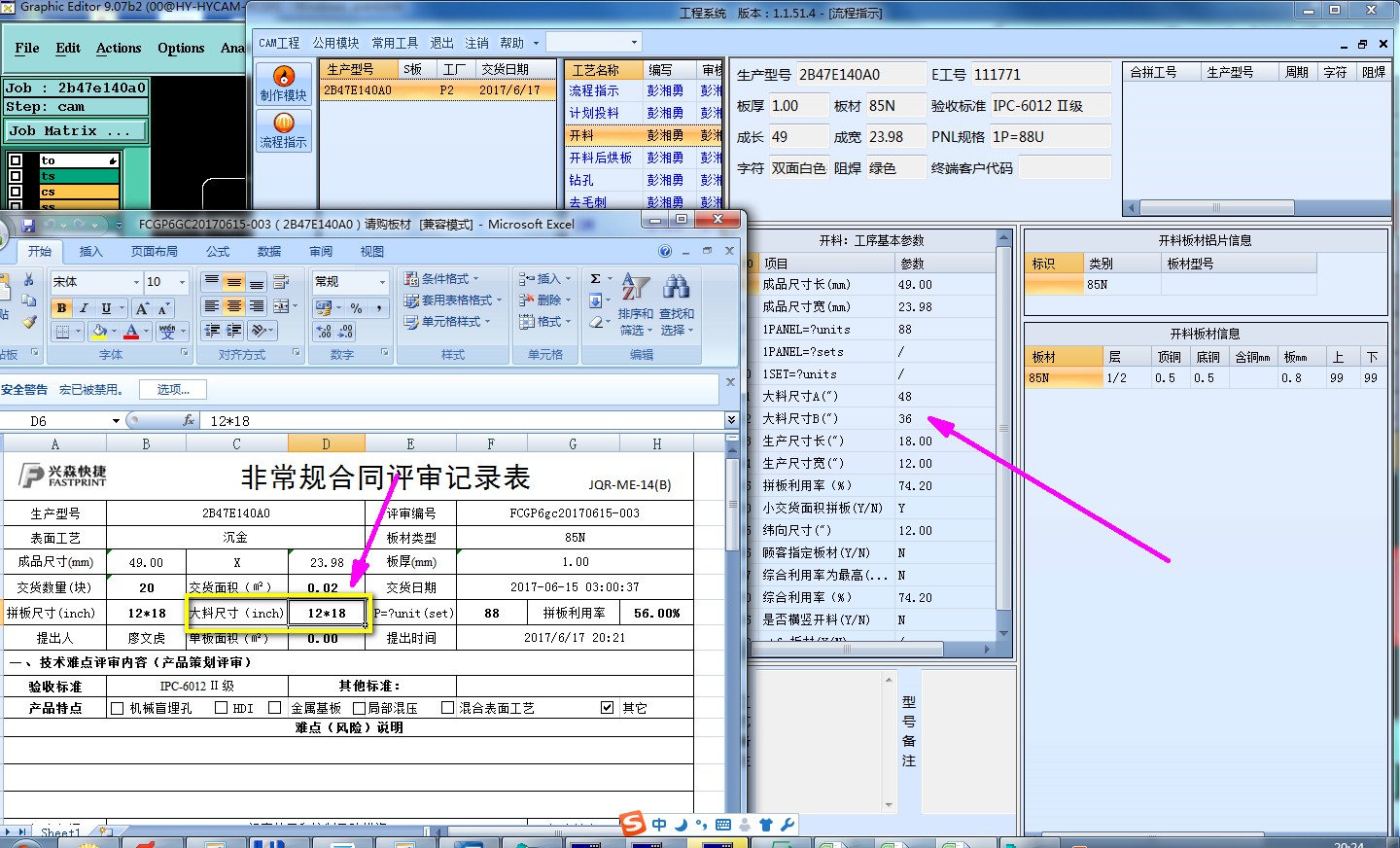Screen dimensions: 1400x848
Task: Open the 流程指示 module icon
Action: [283, 130]
